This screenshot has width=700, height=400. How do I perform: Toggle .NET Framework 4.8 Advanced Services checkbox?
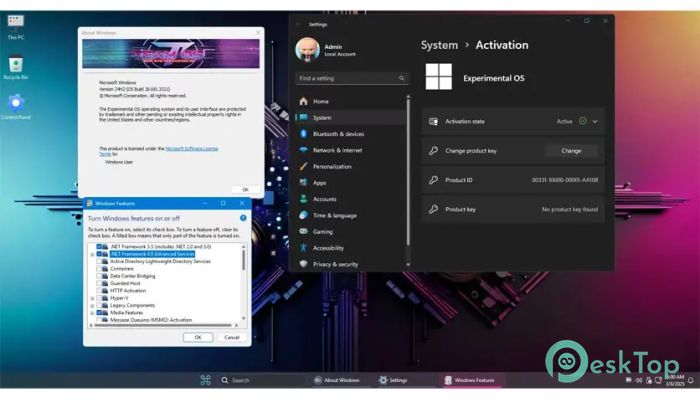pos(99,254)
